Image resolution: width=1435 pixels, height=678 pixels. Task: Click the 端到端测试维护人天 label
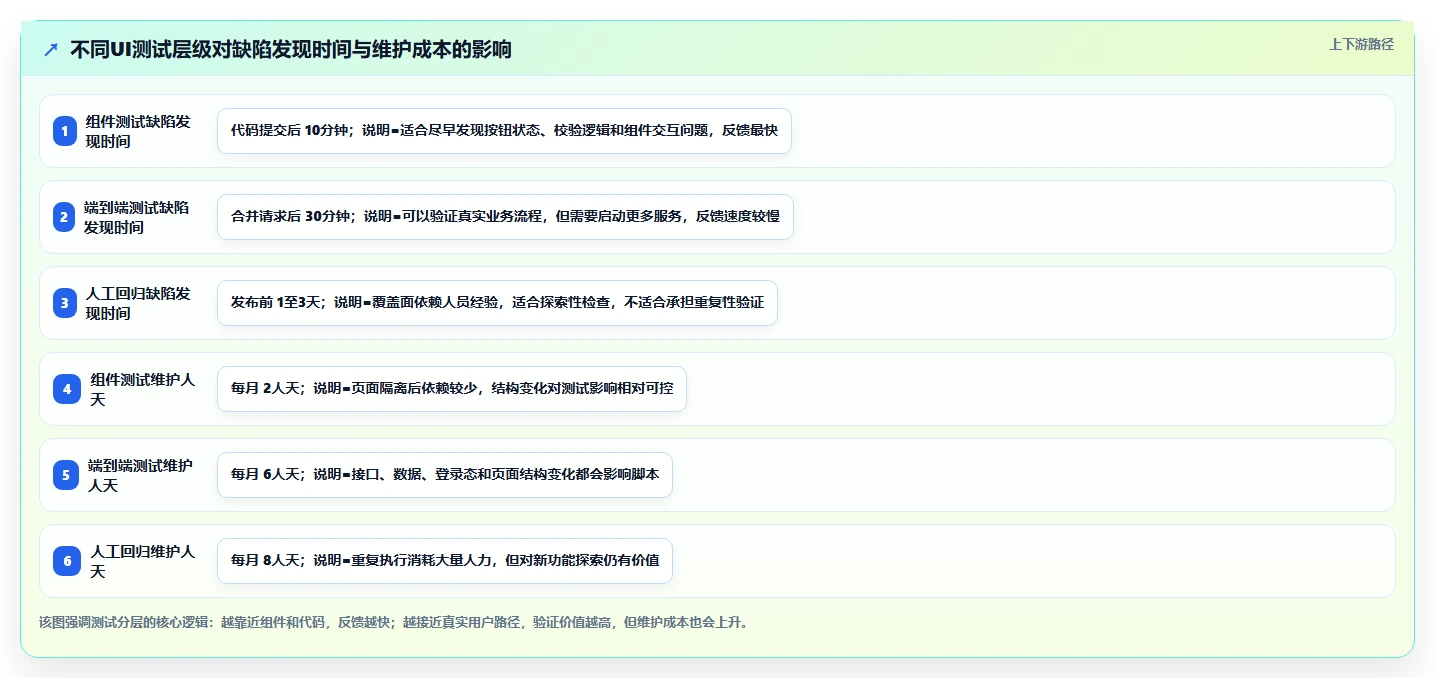tap(140, 475)
